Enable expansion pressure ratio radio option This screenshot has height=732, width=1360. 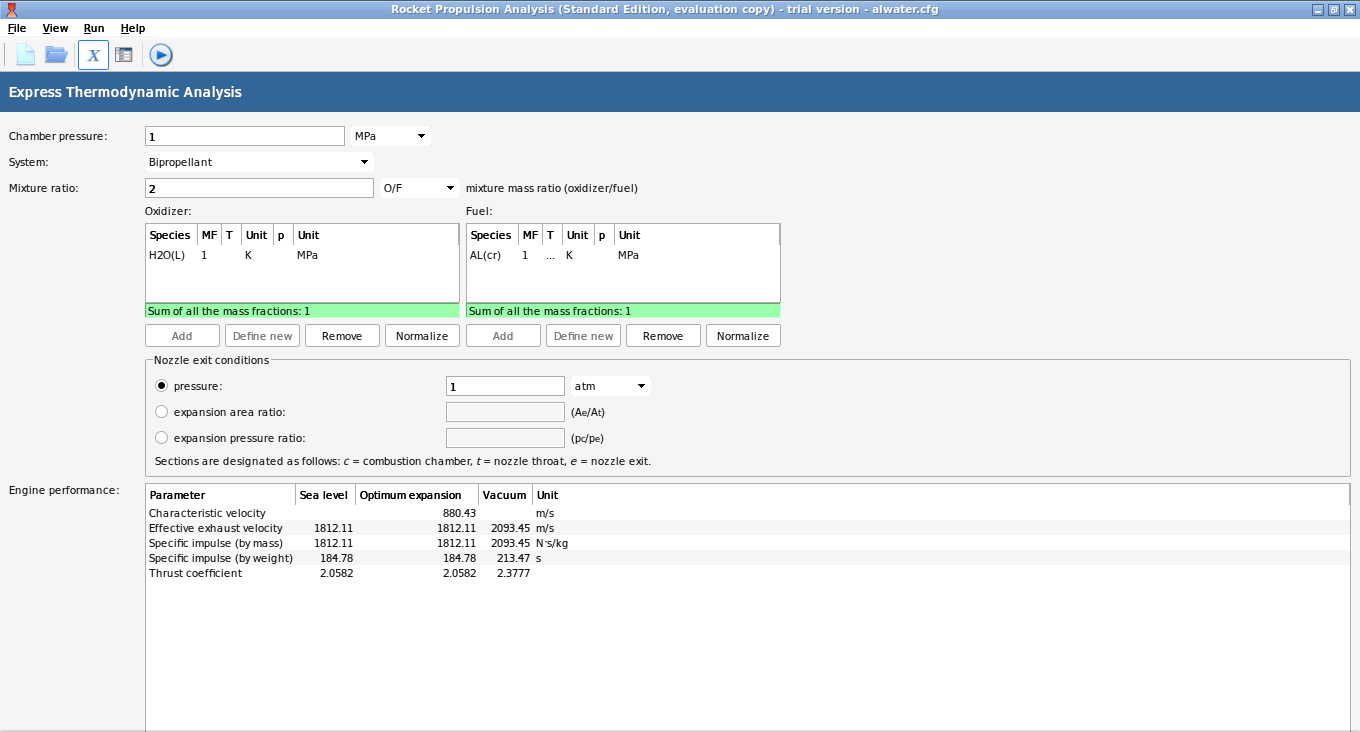pos(162,438)
